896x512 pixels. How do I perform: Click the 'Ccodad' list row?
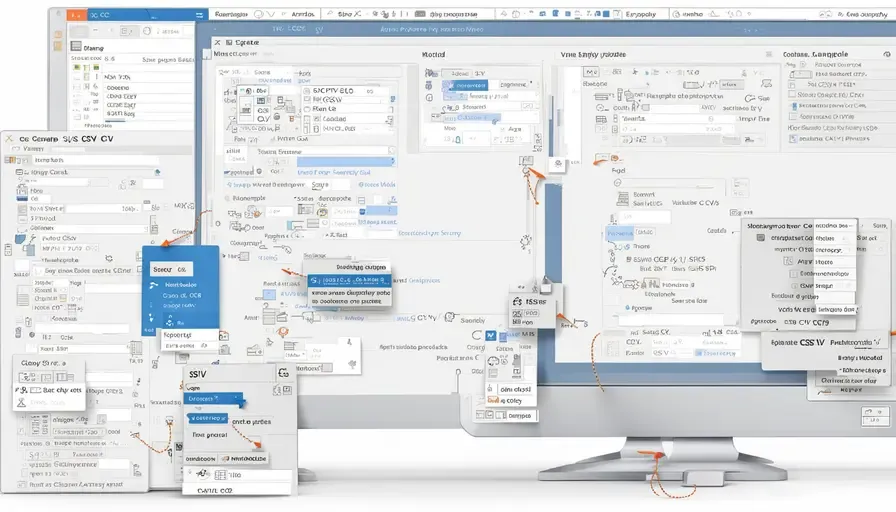coord(349,119)
